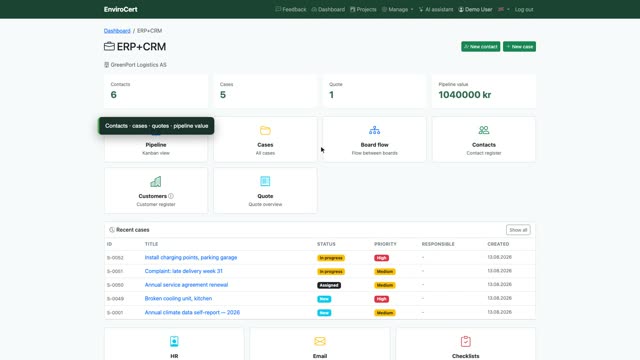Image resolution: width=640 pixels, height=360 pixels.
Task: Open case Annual climate data self-report — 2026
Action: [192, 312]
